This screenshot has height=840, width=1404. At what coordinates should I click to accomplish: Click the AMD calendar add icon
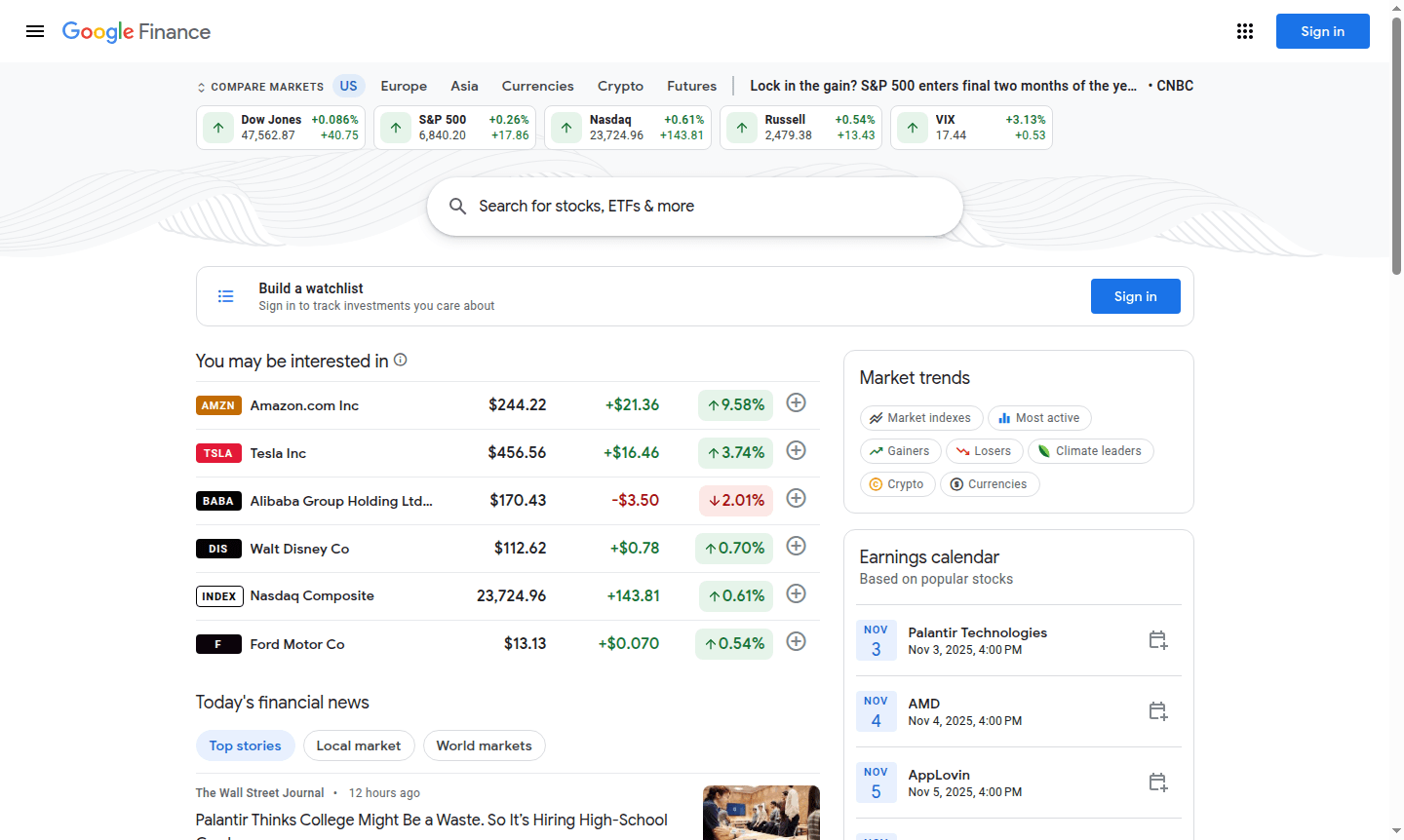pyautogui.click(x=1157, y=711)
